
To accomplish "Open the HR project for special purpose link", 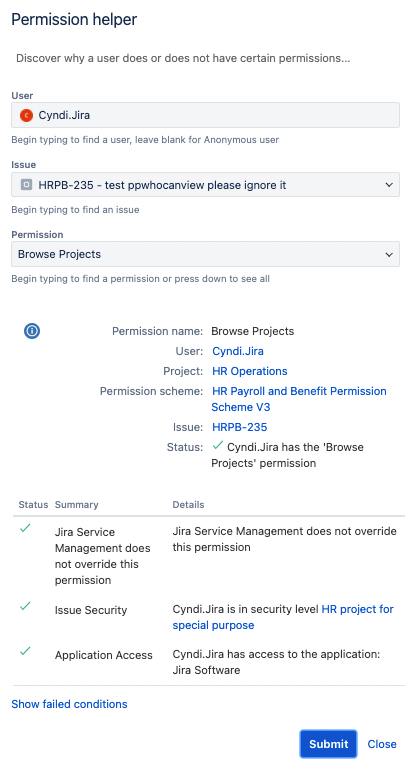I will (x=283, y=617).
